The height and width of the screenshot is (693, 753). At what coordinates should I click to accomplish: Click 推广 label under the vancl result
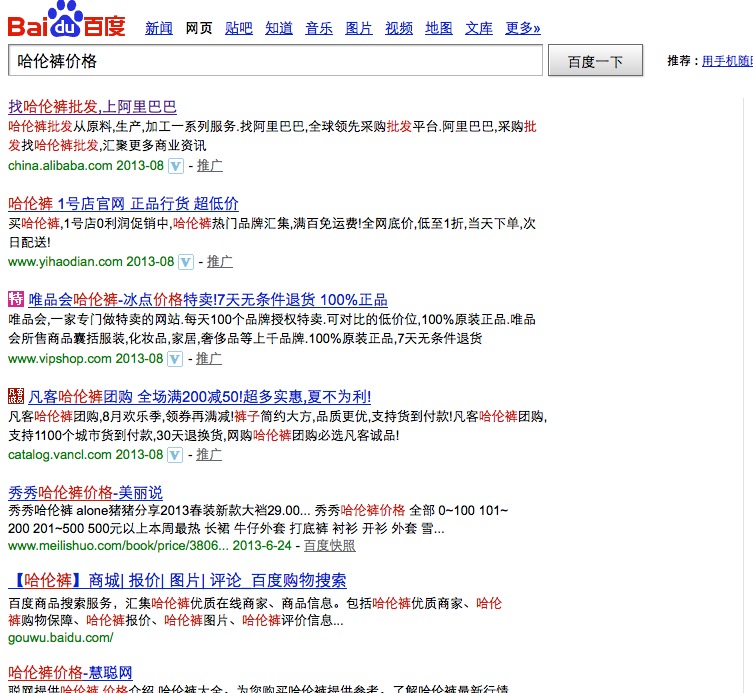208,455
